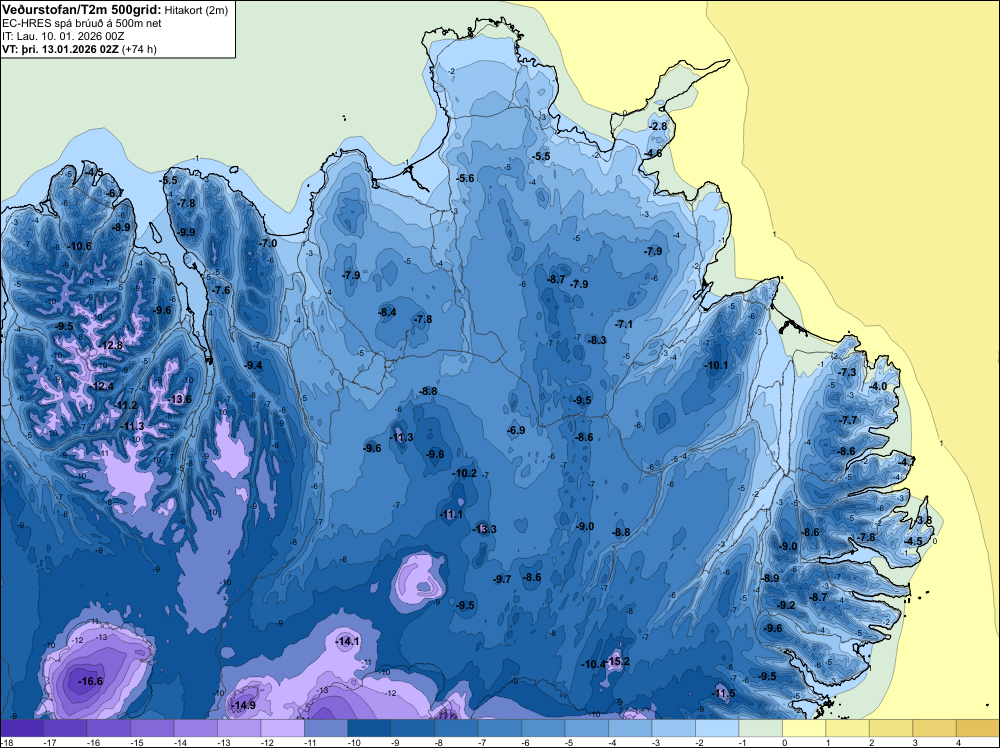Click valid time 'VT: þri. 13.01.2026 02Z'

(x=61, y=49)
